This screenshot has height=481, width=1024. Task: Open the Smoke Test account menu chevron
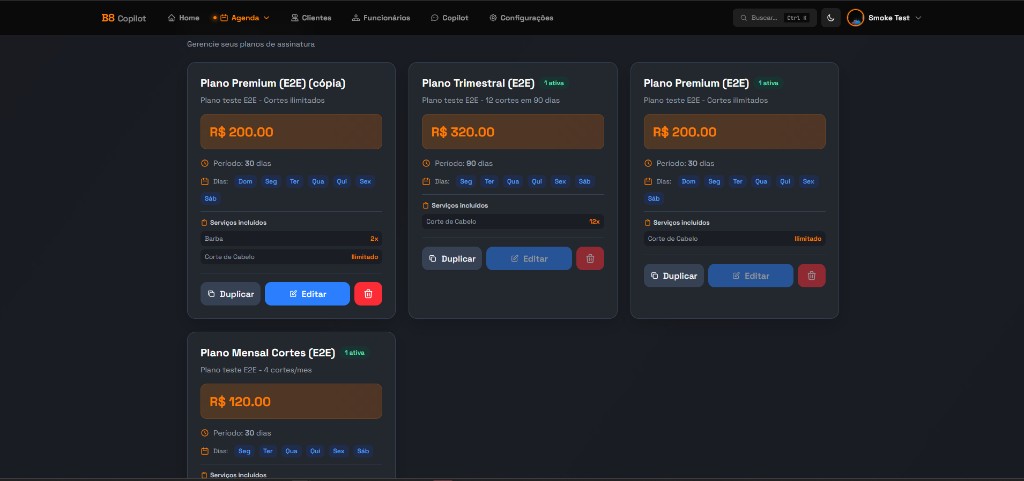[918, 18]
